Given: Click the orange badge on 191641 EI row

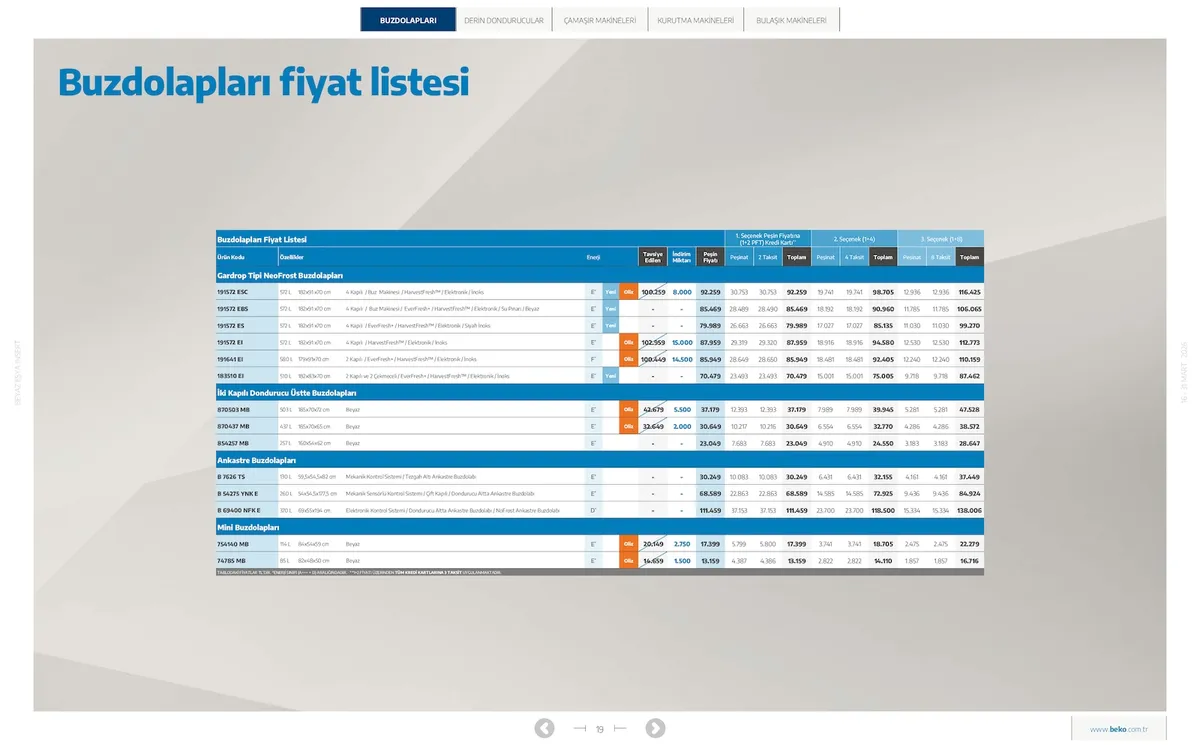Looking at the screenshot, I should (x=628, y=359).
